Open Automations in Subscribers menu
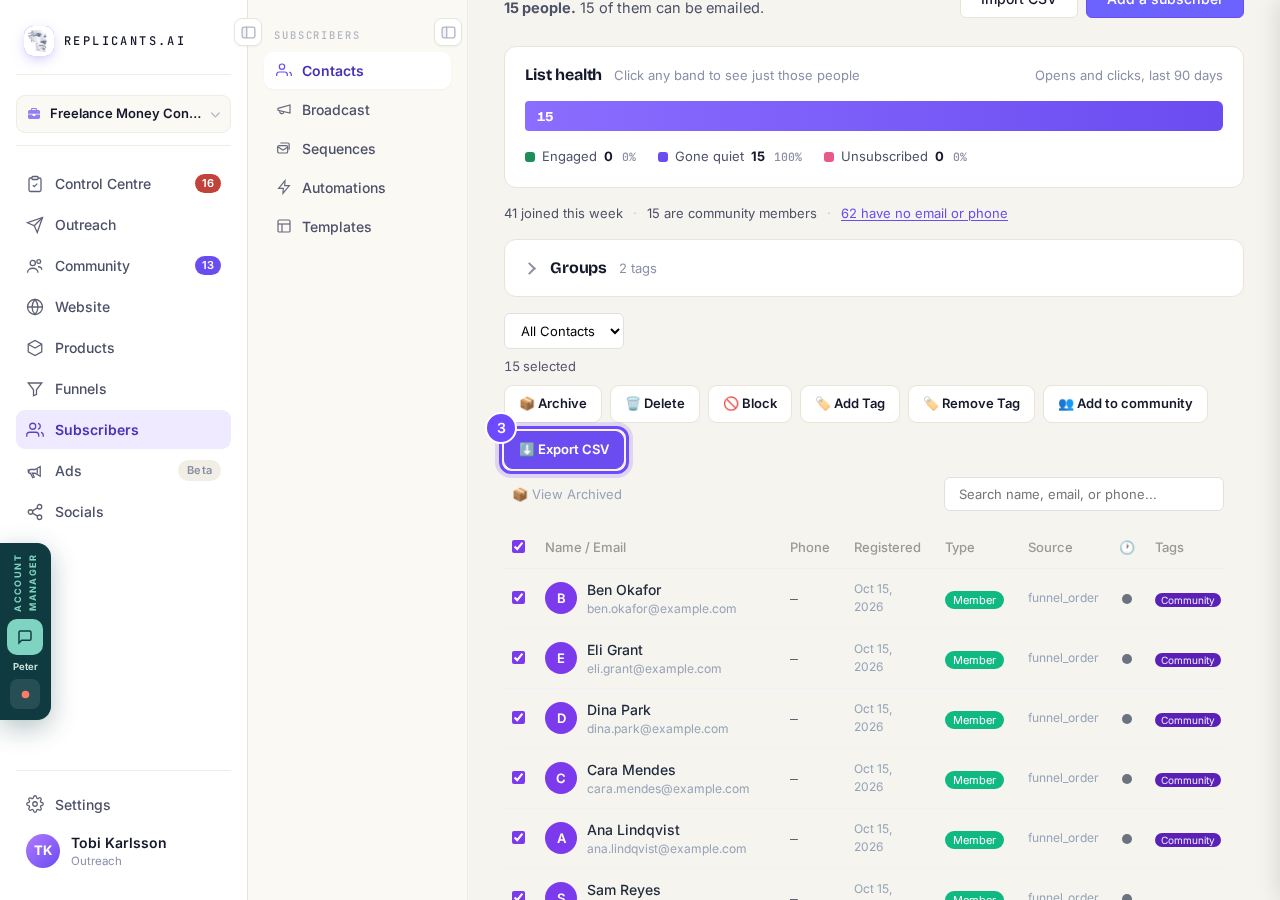This screenshot has width=1280, height=900. point(357,188)
